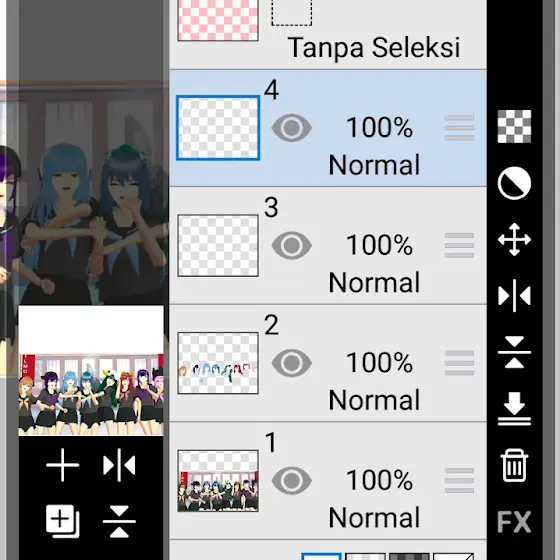Click vertical flip icon in bottom-left panel

point(119,521)
